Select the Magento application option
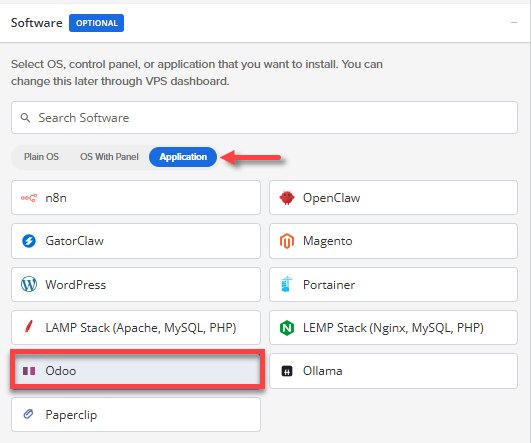Screen dimensions: 531x443 click(393, 241)
